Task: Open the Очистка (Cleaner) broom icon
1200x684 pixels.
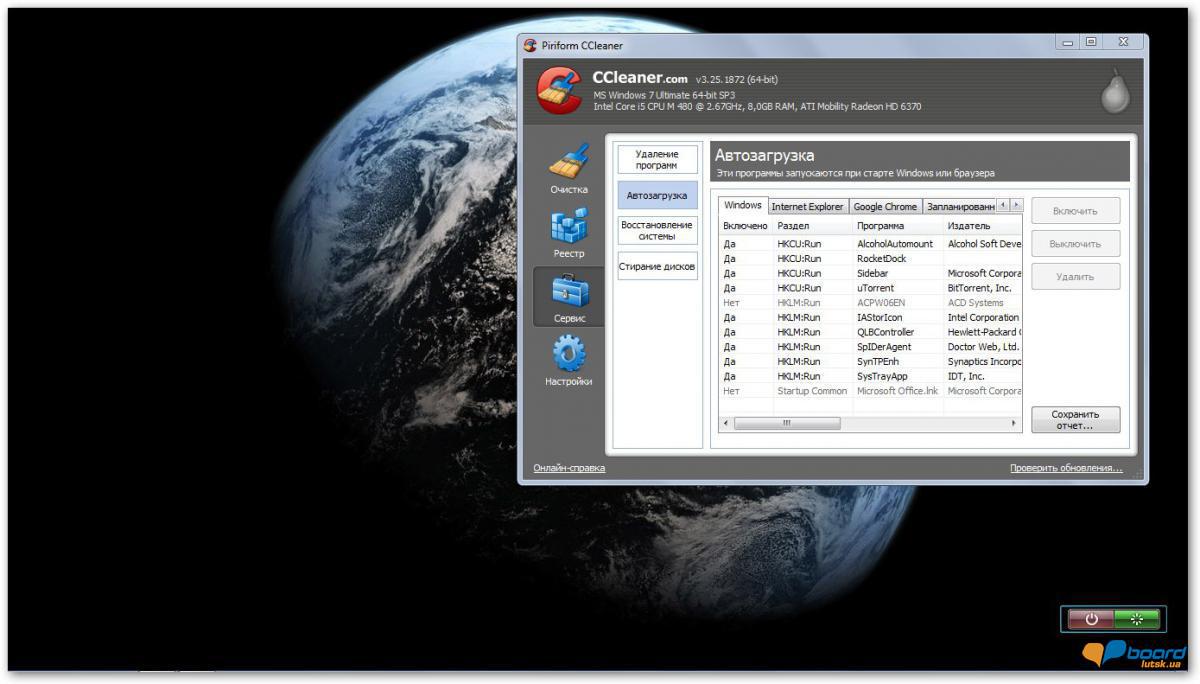Action: pyautogui.click(x=569, y=162)
